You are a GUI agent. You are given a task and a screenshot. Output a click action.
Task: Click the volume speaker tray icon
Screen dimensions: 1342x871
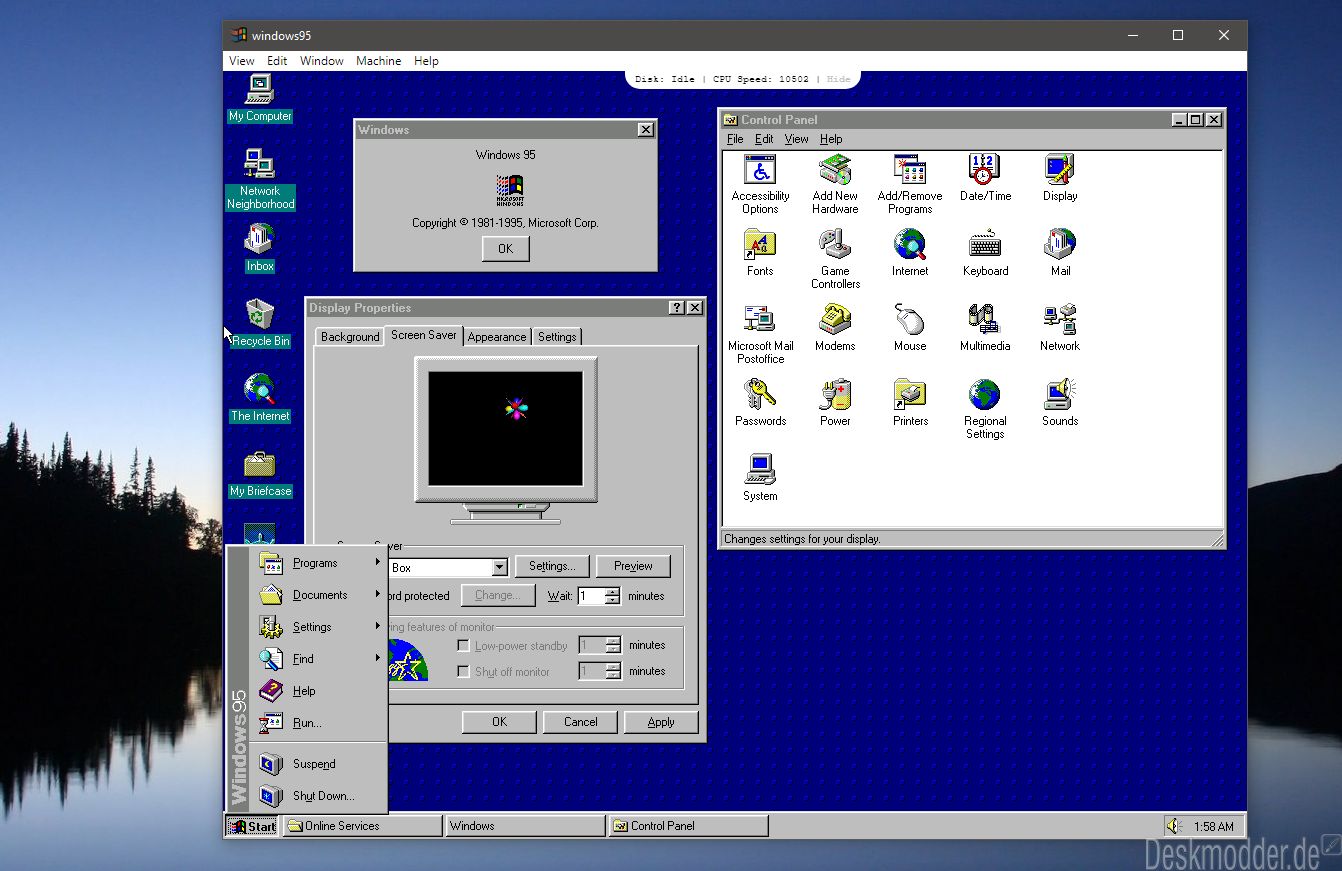(1173, 826)
